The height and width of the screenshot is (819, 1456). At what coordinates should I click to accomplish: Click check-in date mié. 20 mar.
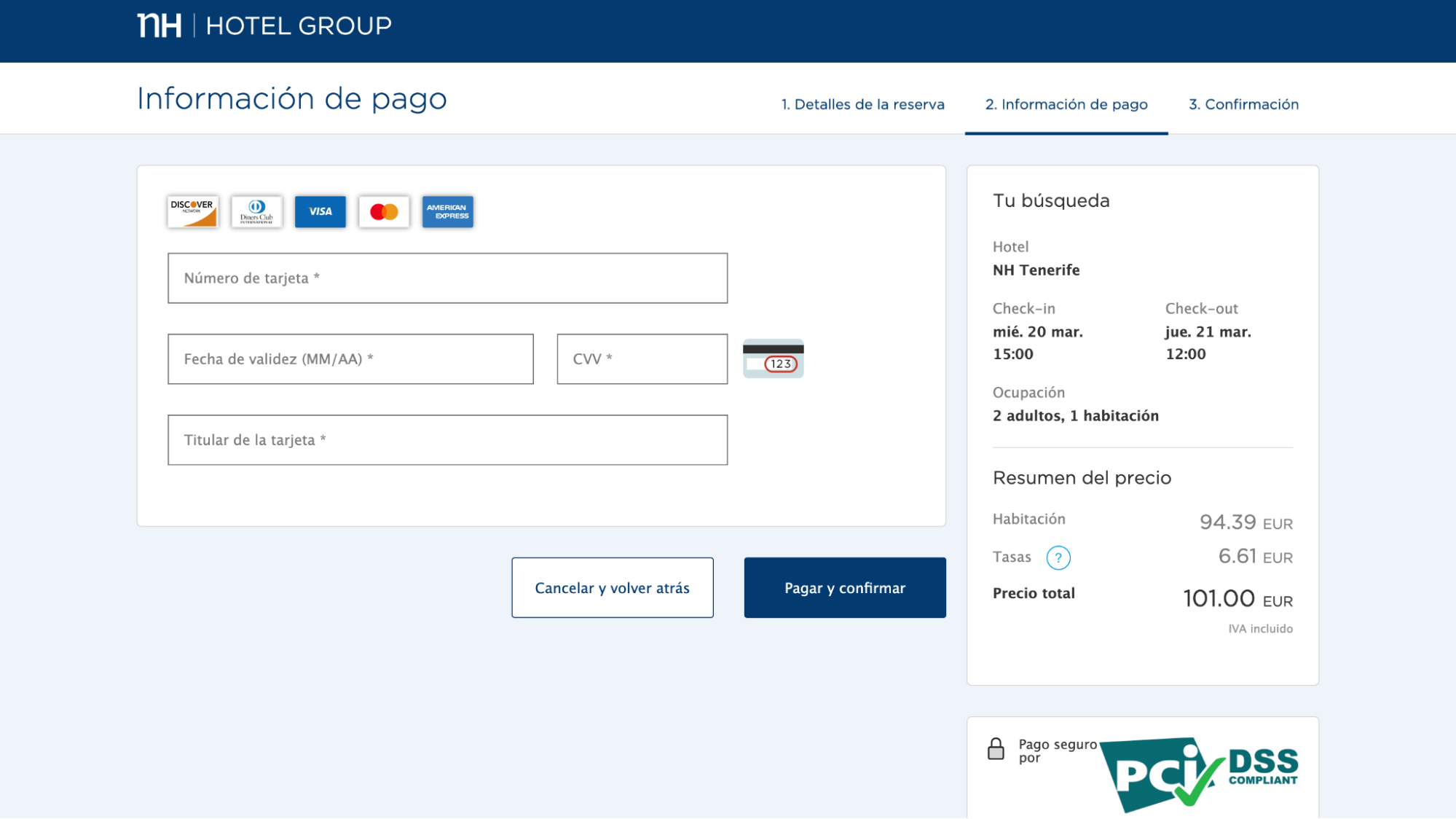1038,332
